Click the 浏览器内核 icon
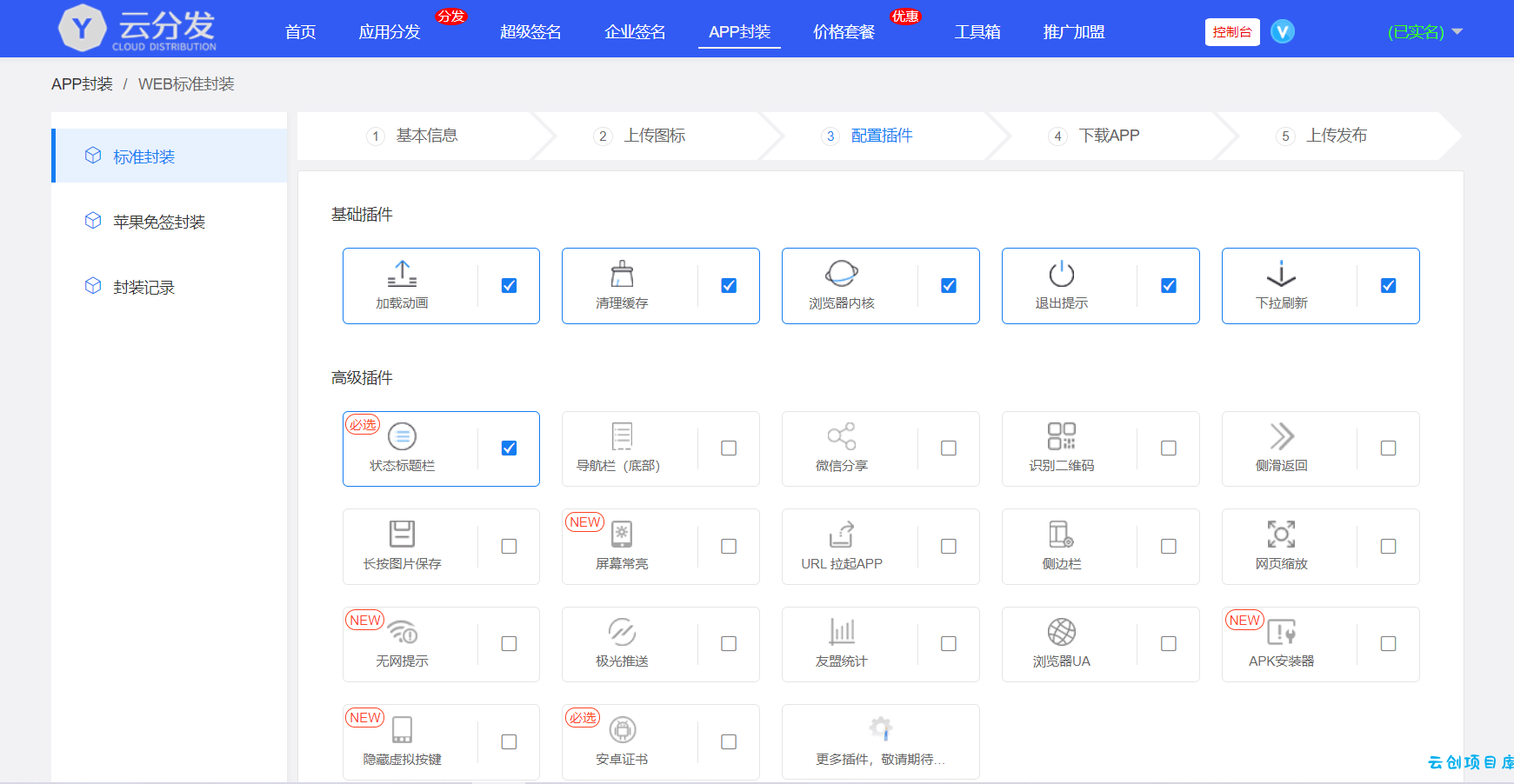This screenshot has height=784, width=1514. 842,274
